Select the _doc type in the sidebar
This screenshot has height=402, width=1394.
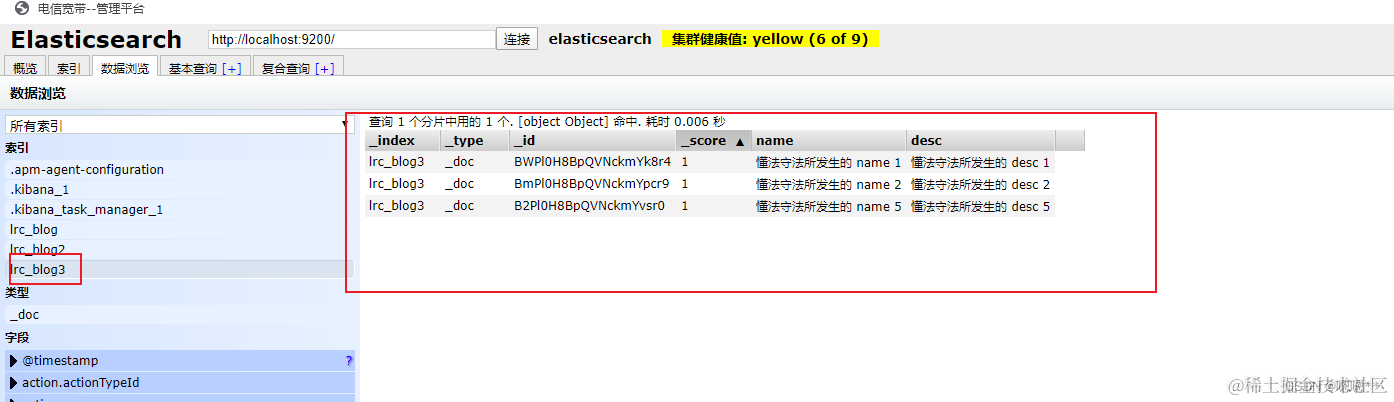click(x=180, y=315)
